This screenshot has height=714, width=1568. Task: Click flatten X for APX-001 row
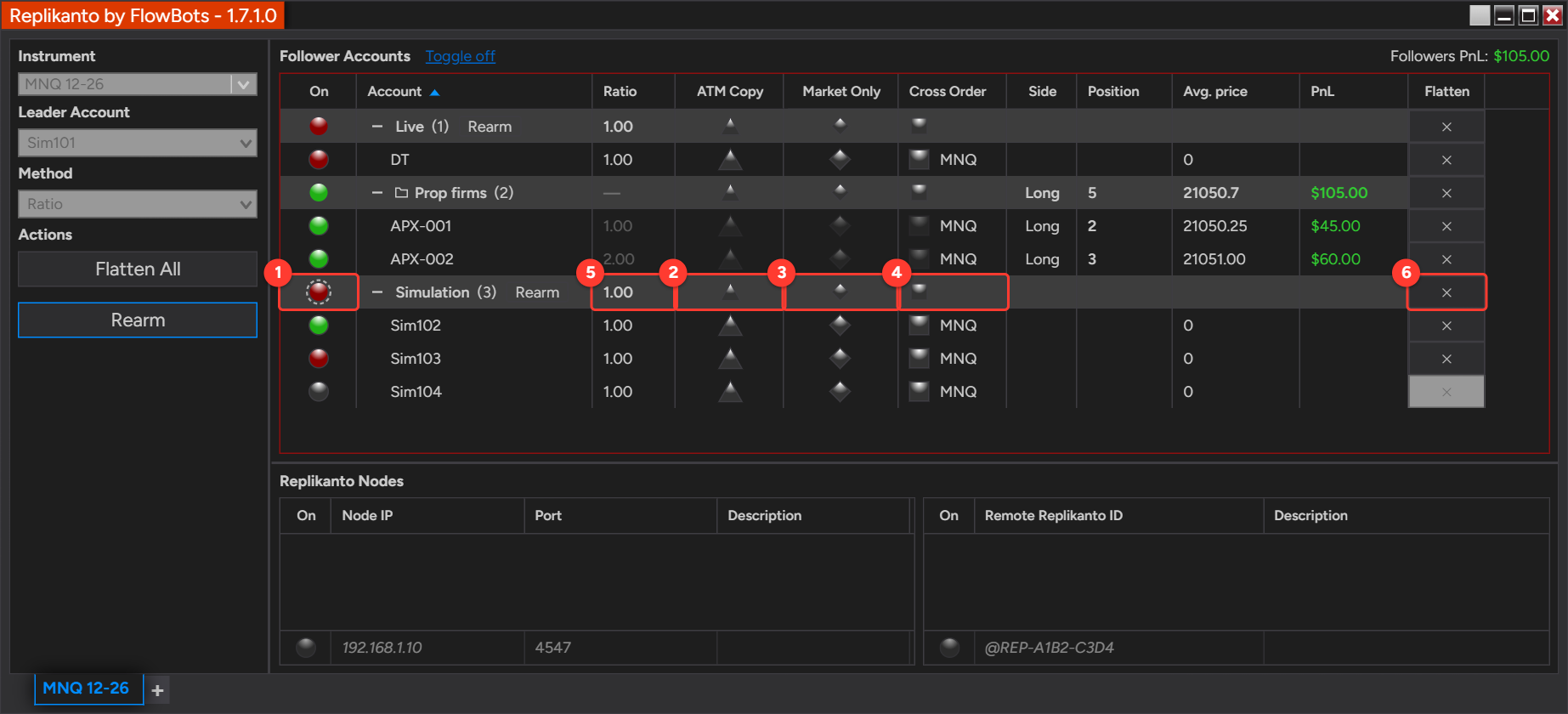1446,226
